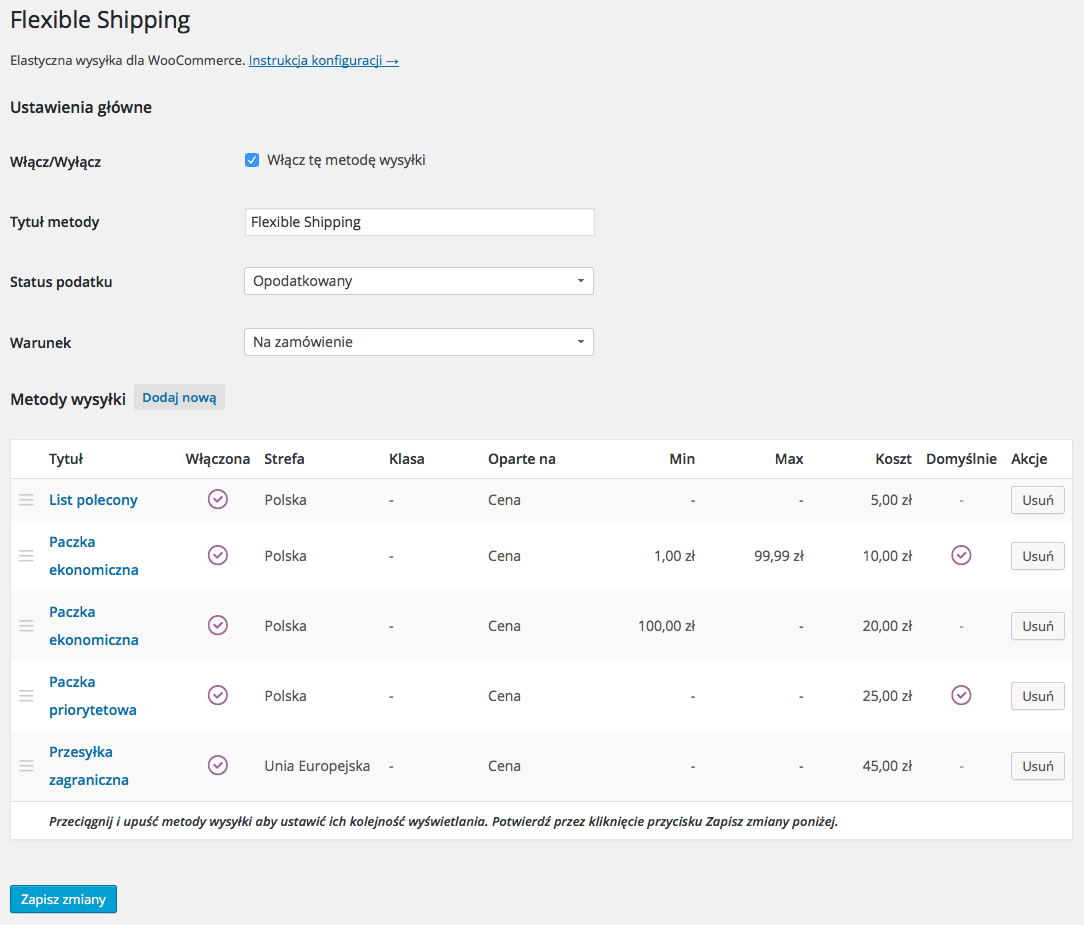
Task: Open the Status podatku dropdown
Action: point(419,281)
